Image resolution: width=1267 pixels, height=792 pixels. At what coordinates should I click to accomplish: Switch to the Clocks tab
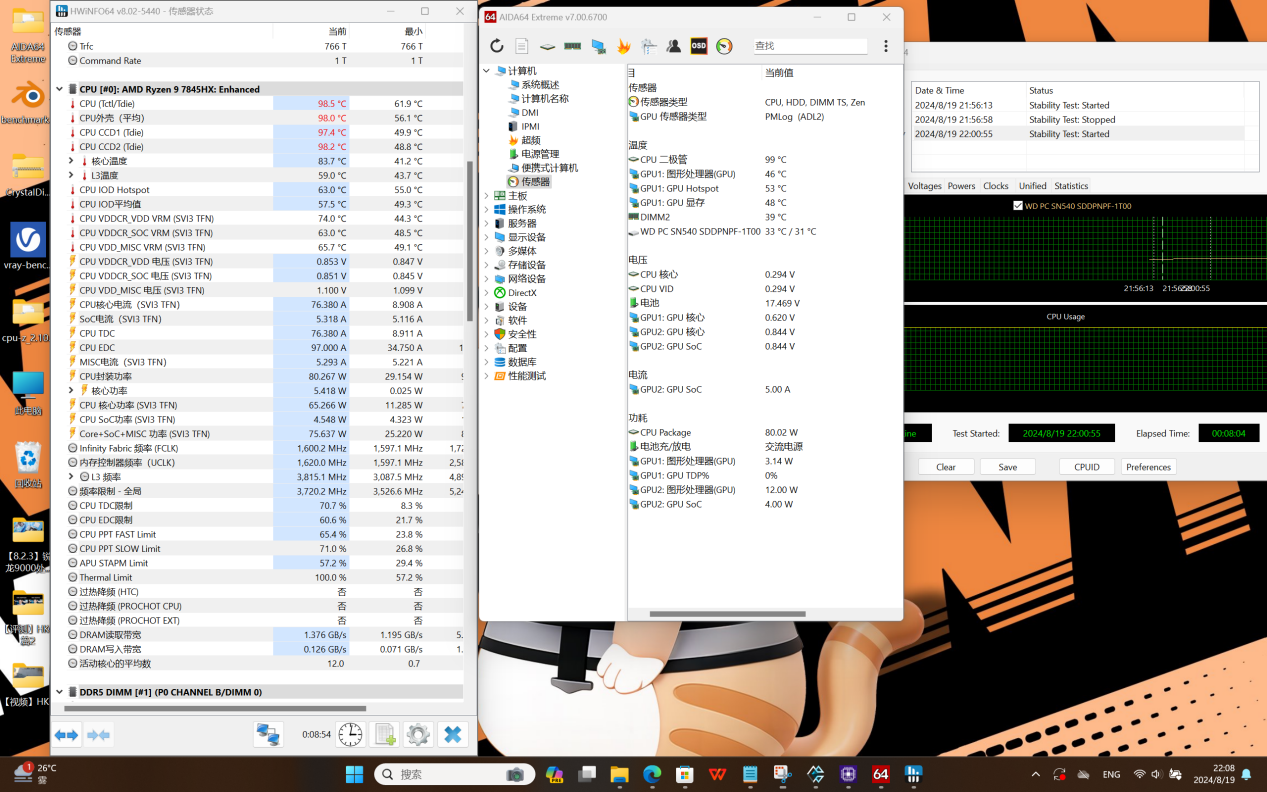(995, 186)
